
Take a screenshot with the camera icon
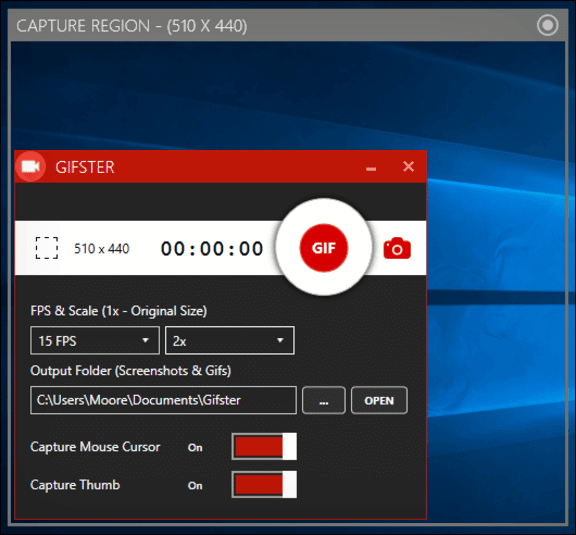point(397,249)
